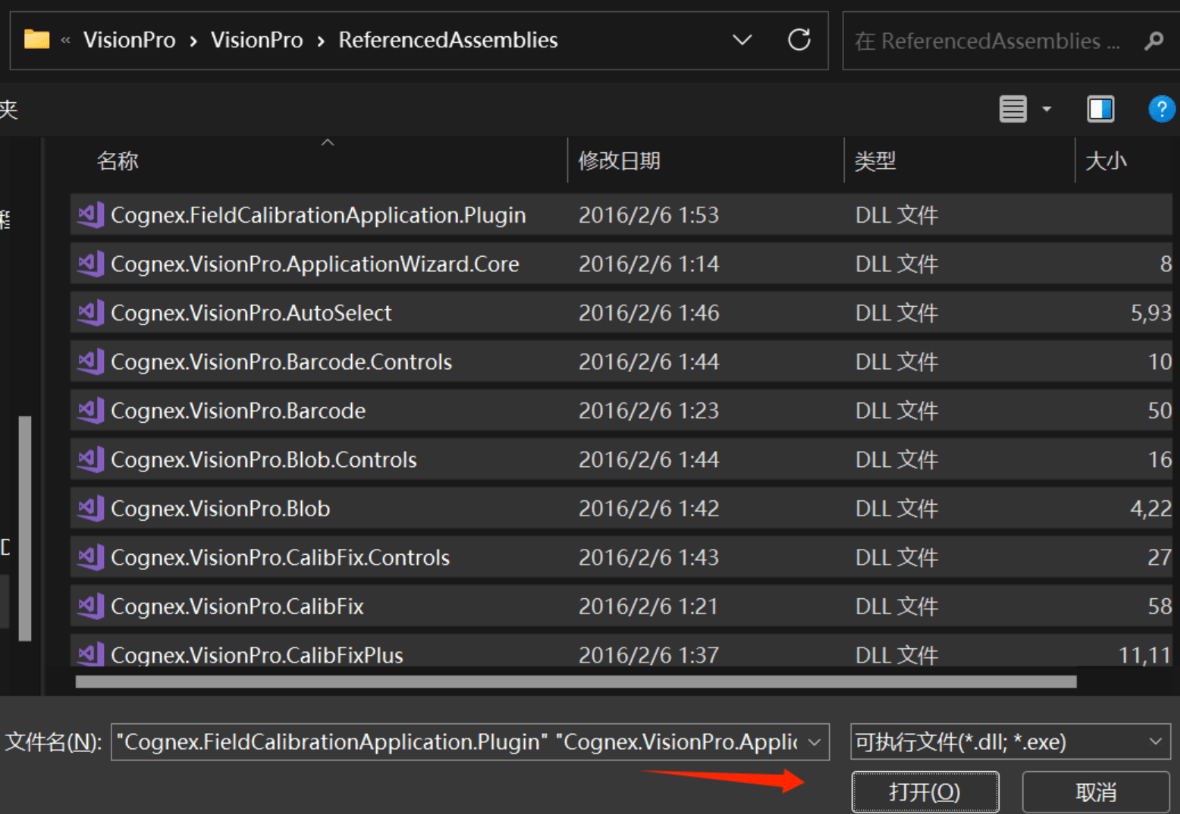The image size is (1180, 814).
Task: Select Cognex.VisionPro.Barcode file name
Action: (238, 411)
